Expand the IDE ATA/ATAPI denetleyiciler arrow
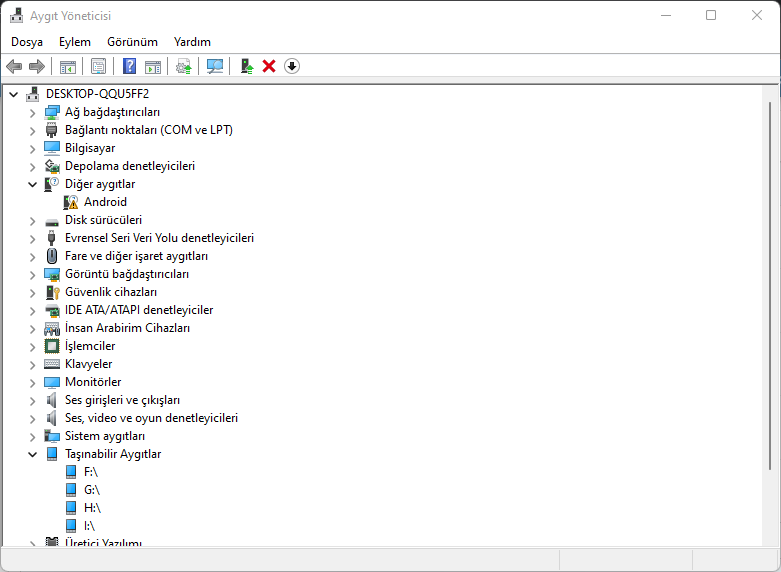This screenshot has height=572, width=781. [32, 310]
